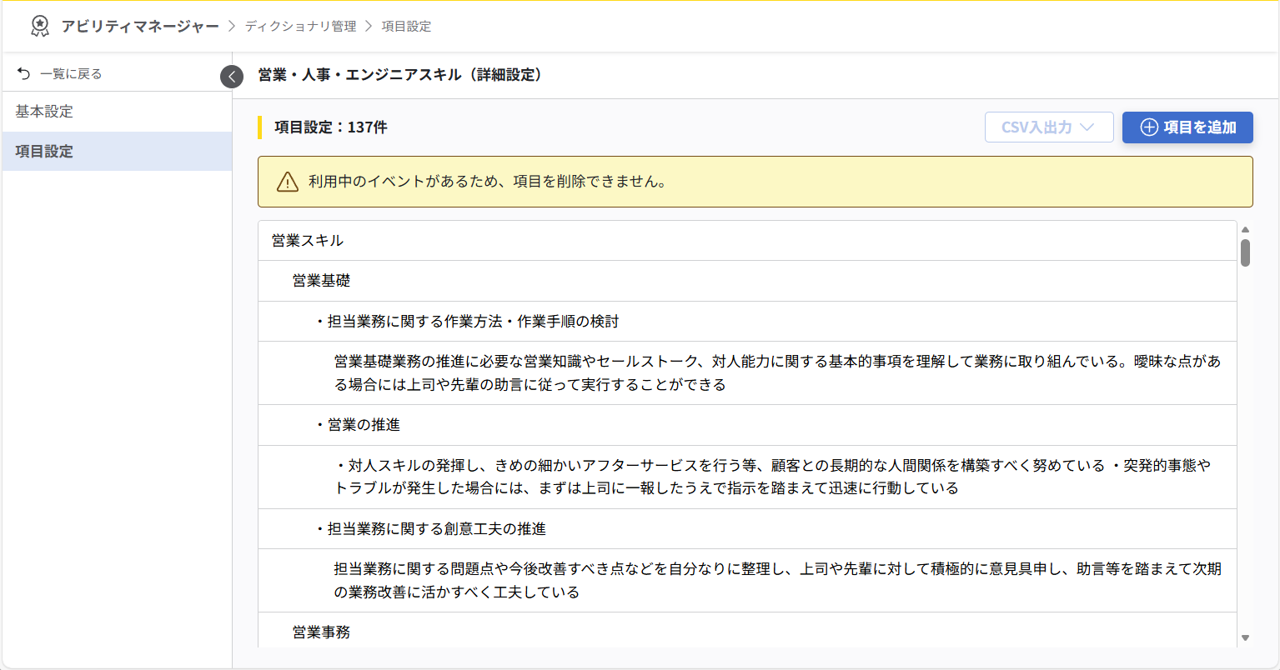The height and width of the screenshot is (670, 1280).
Task: Open the CSV入出力 dropdown menu
Action: pos(1048,126)
